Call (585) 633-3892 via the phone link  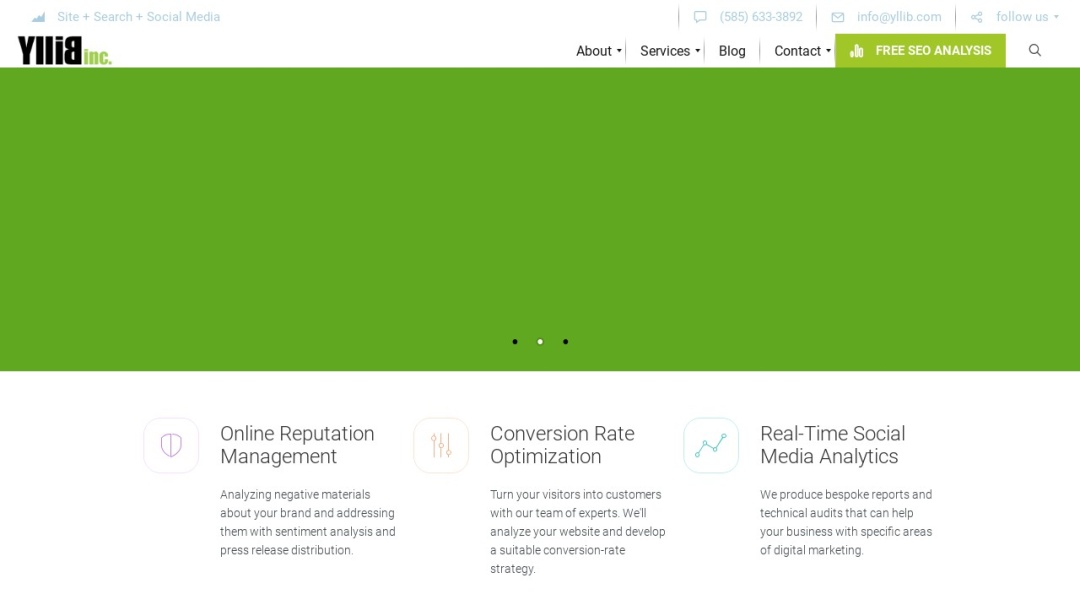pos(760,16)
